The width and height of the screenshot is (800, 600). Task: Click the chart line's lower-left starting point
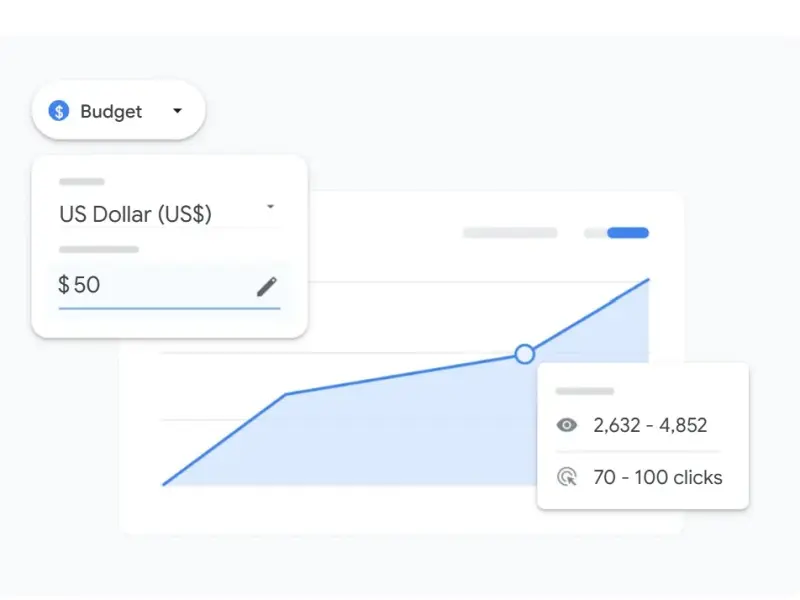point(163,485)
